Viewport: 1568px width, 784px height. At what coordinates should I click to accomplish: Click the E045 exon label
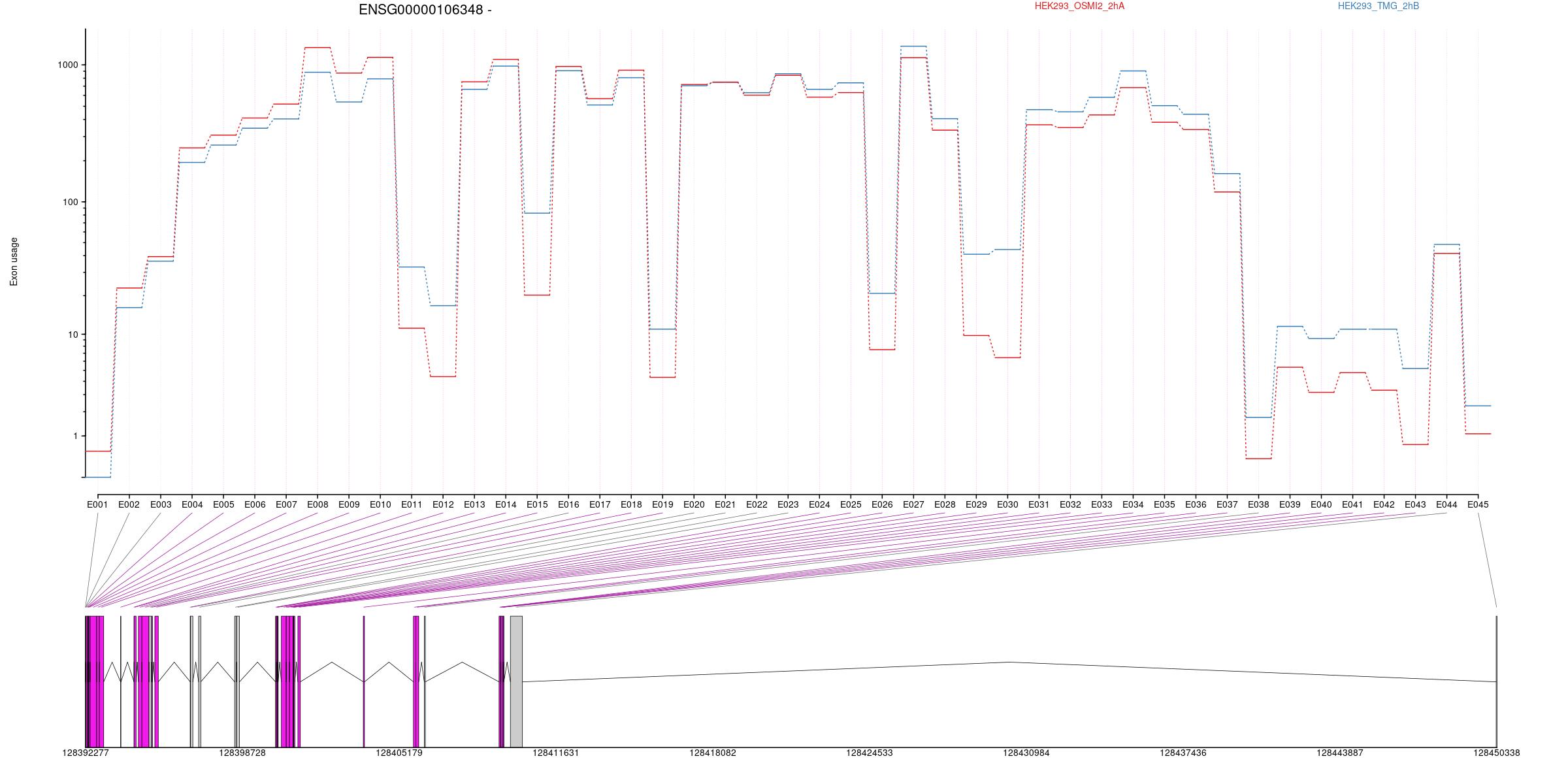(x=1478, y=504)
